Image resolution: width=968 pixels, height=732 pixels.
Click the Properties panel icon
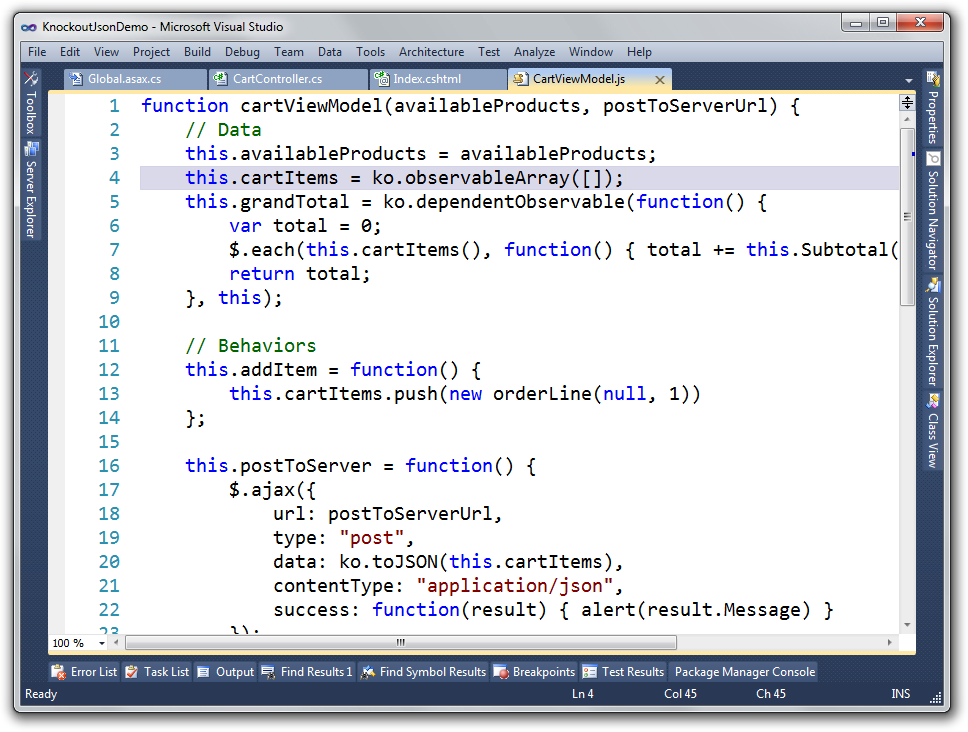(932, 79)
